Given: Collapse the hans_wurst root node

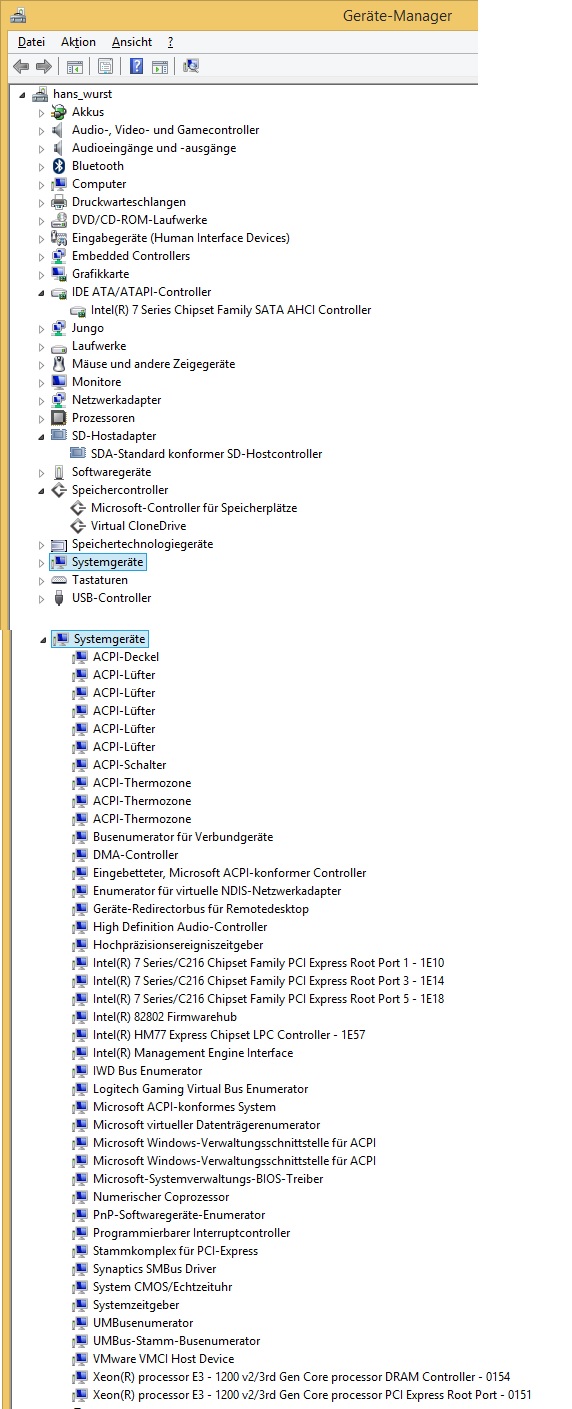Looking at the screenshot, I should 22,95.
